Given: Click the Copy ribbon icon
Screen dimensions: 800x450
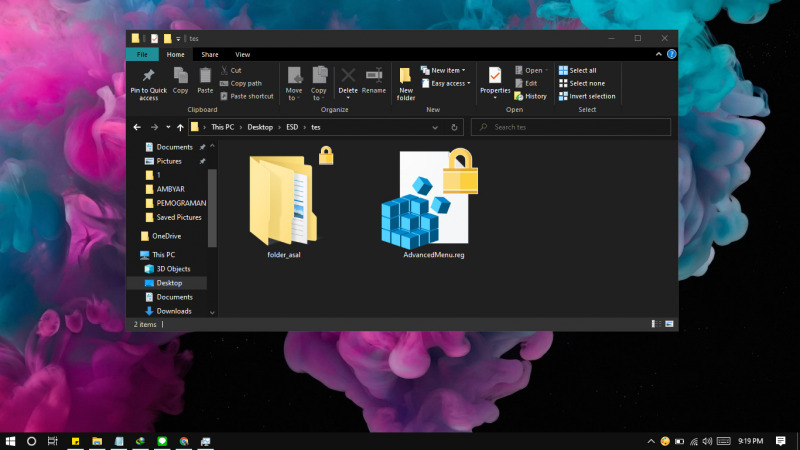Looking at the screenshot, I should coord(181,76).
